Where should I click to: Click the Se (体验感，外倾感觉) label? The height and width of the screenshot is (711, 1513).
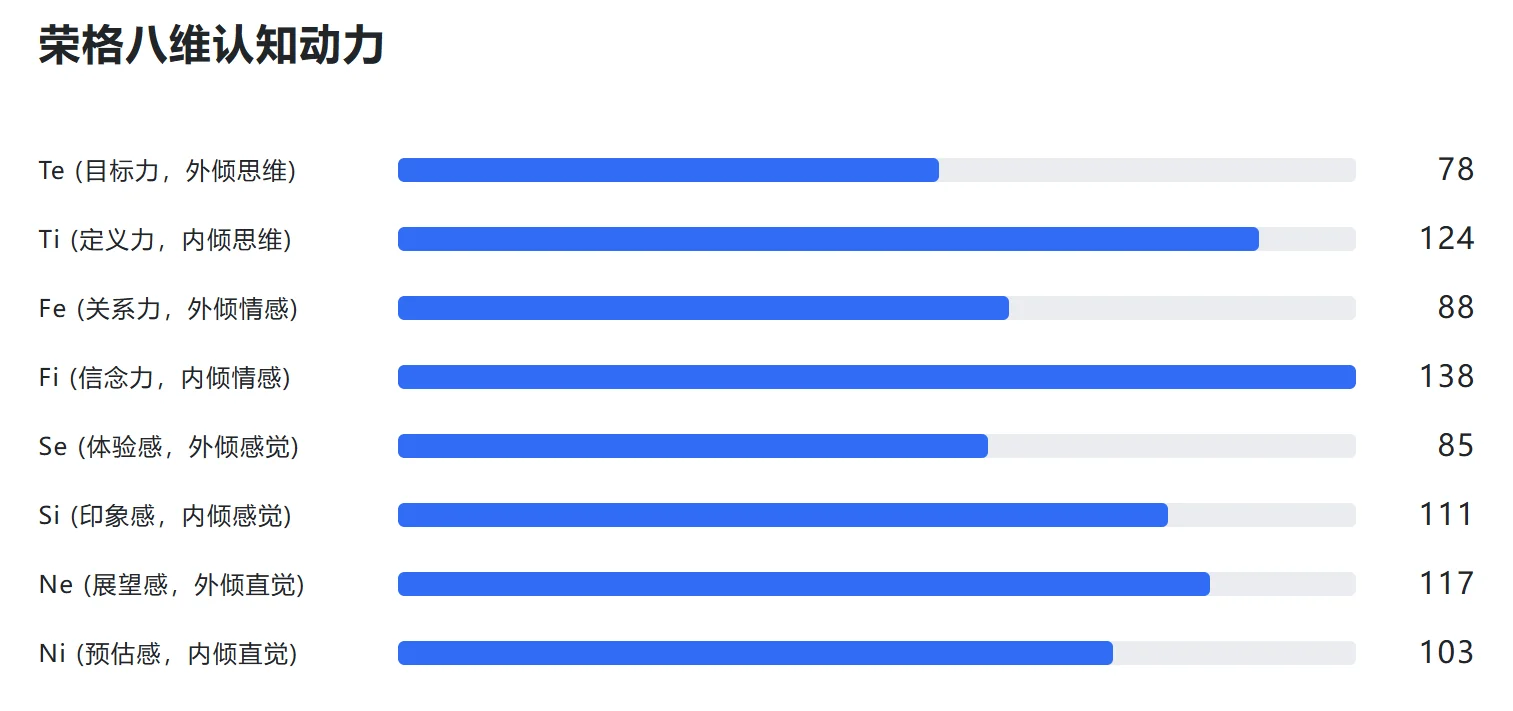[x=168, y=447]
